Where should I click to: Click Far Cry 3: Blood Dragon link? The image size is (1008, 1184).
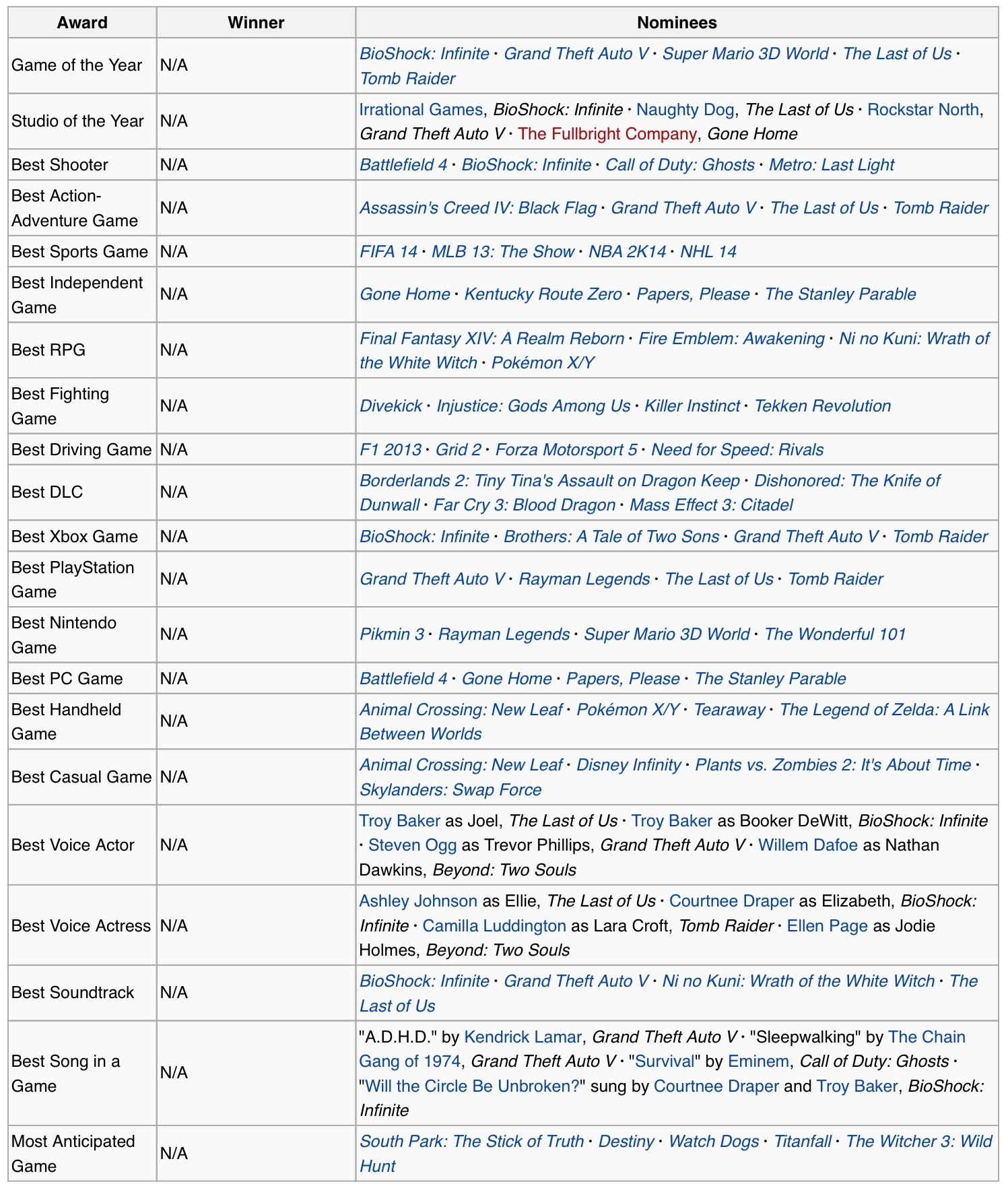524,505
